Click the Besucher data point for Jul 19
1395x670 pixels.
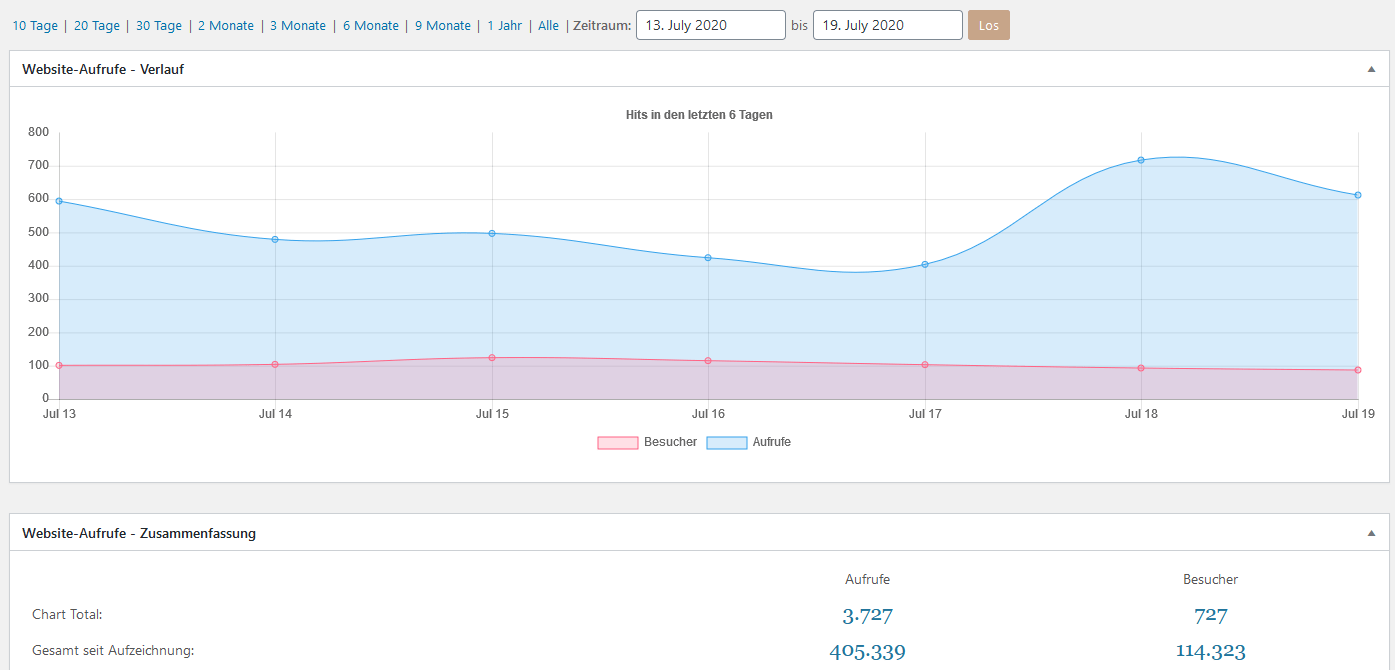click(1358, 370)
